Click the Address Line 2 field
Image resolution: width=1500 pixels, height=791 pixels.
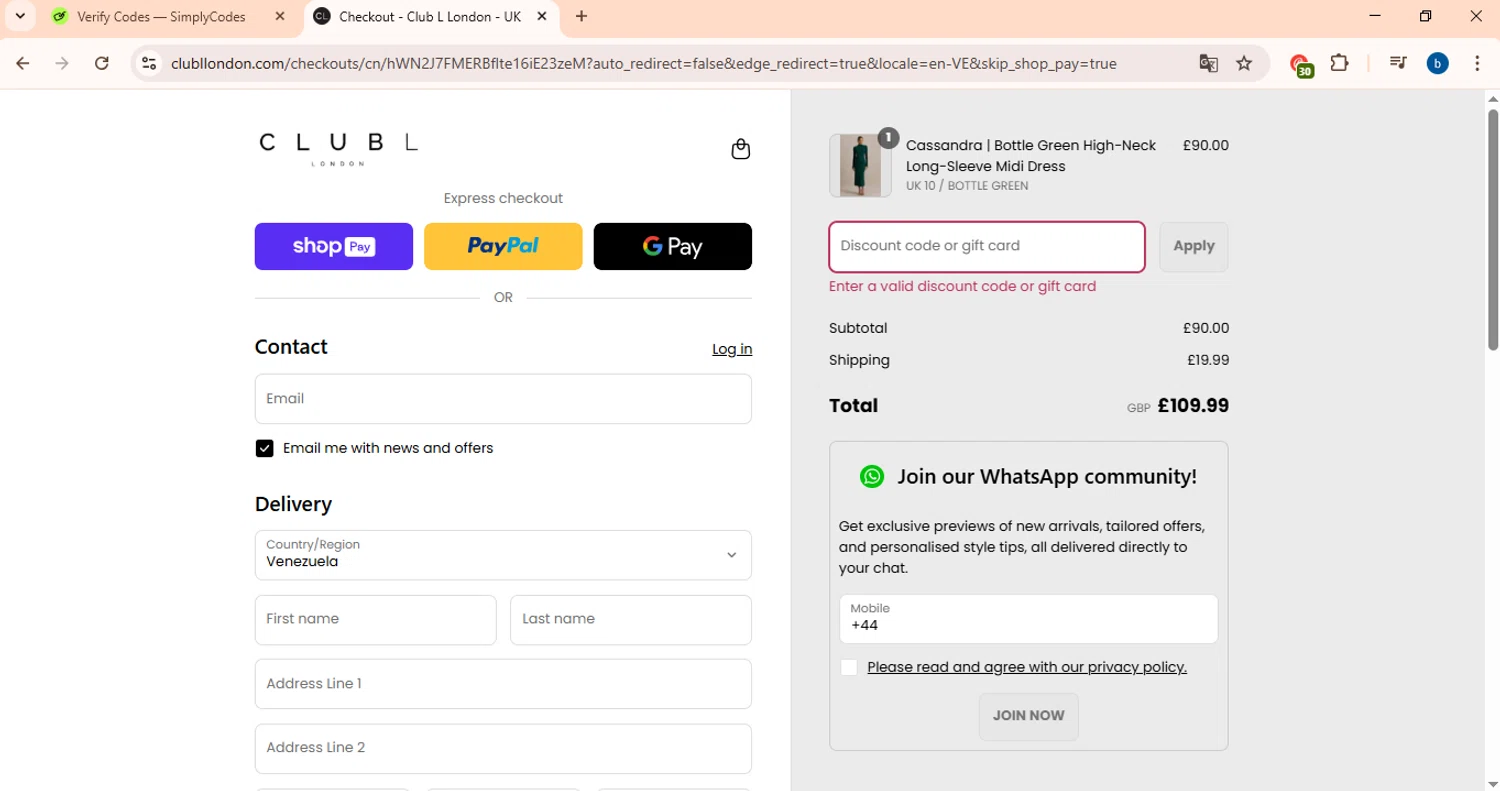[503, 748]
